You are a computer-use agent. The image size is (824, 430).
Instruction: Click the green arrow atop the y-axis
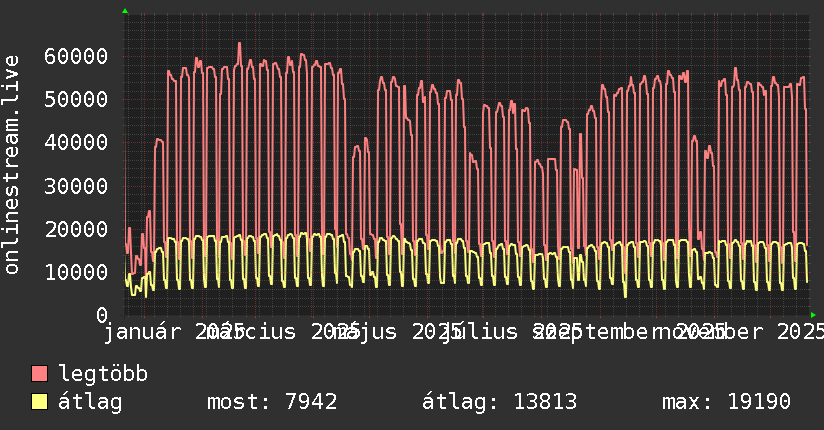pos(124,11)
